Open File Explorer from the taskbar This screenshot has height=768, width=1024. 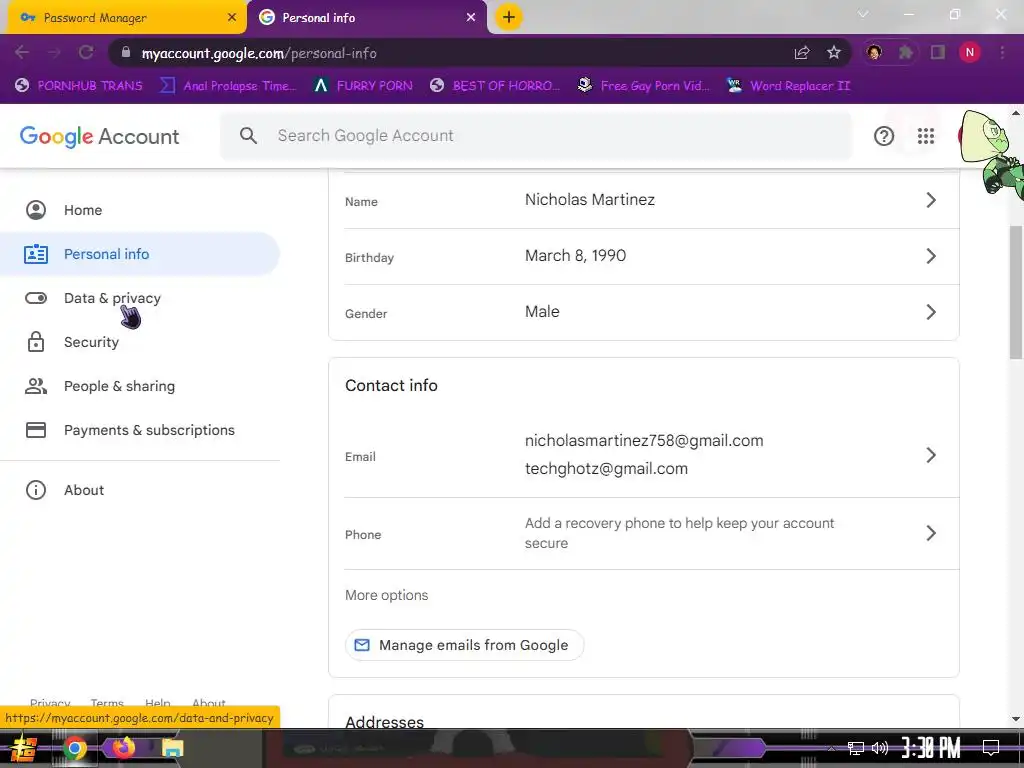pos(172,748)
